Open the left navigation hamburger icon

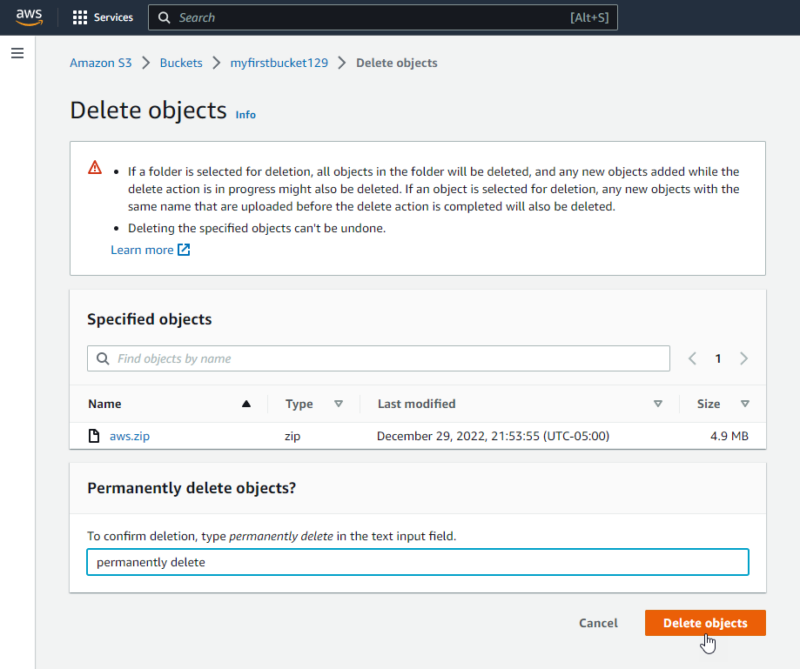pos(17,53)
